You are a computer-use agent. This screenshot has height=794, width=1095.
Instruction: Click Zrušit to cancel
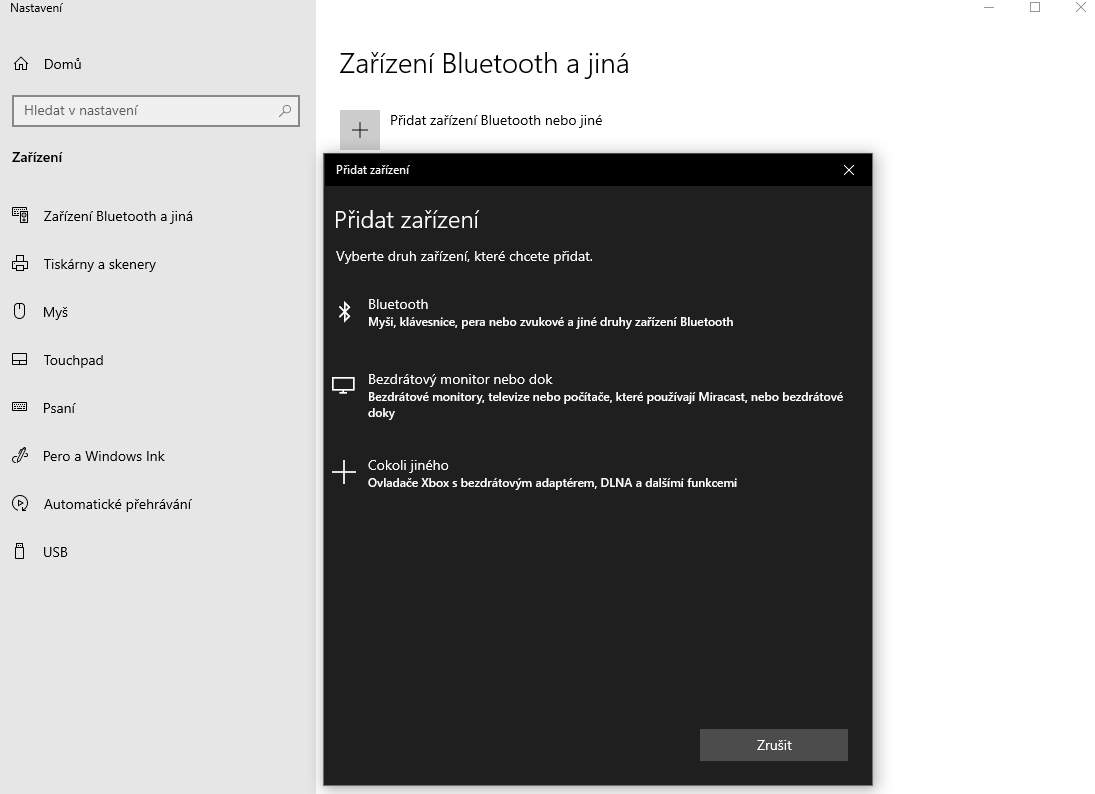coord(774,745)
